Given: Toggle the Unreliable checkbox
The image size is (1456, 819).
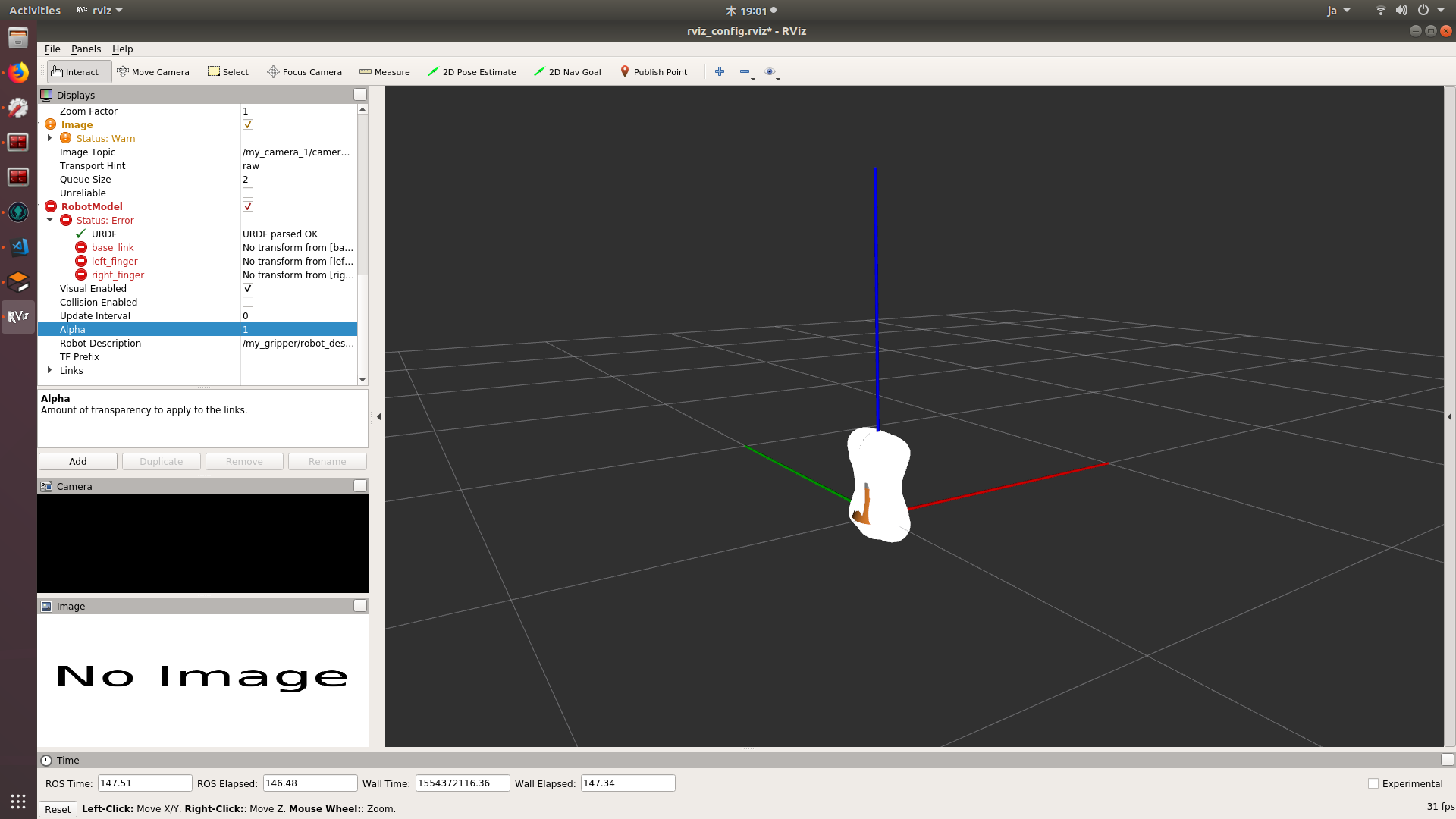Looking at the screenshot, I should pos(248,193).
